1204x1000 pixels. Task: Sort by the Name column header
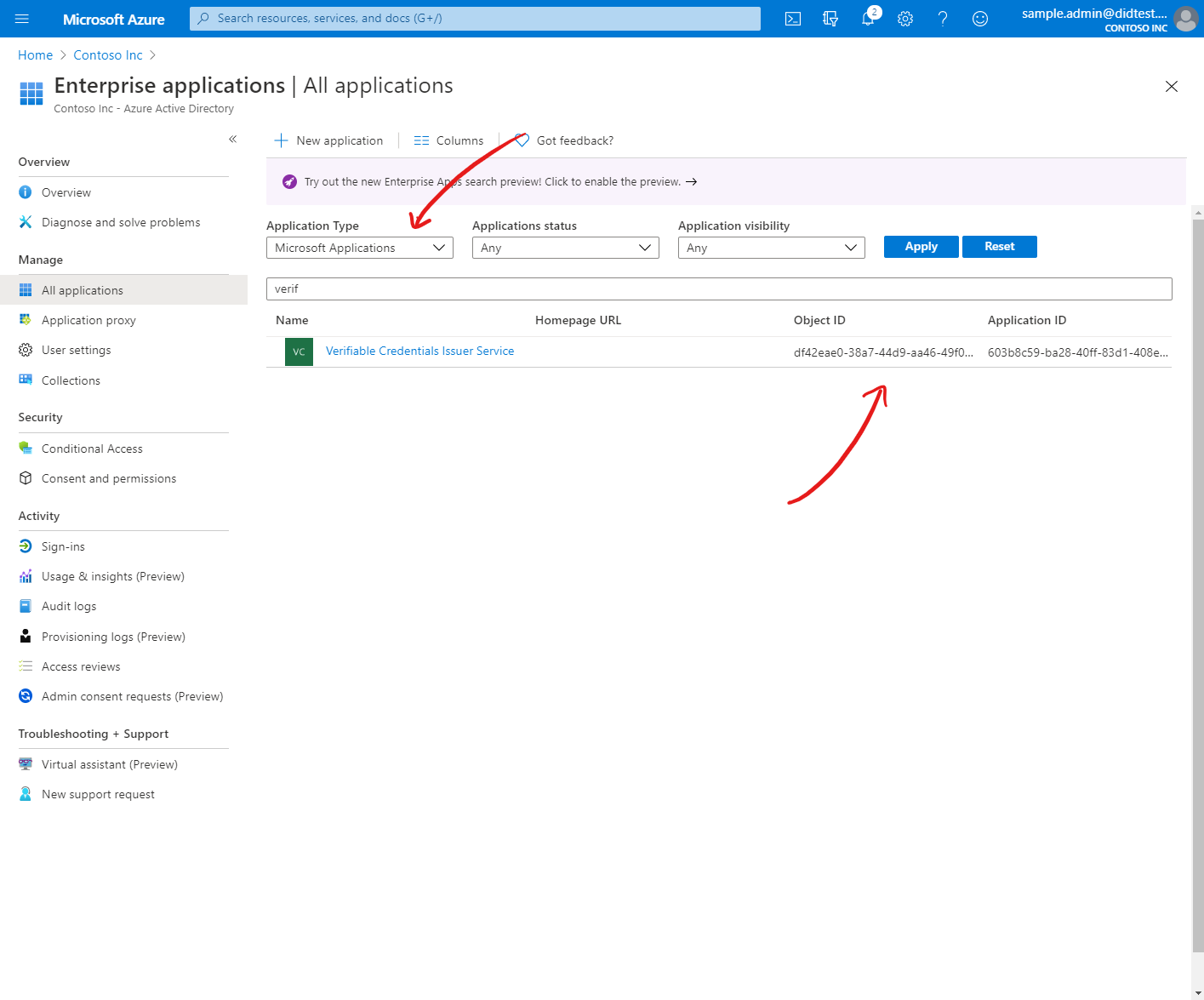[x=292, y=320]
